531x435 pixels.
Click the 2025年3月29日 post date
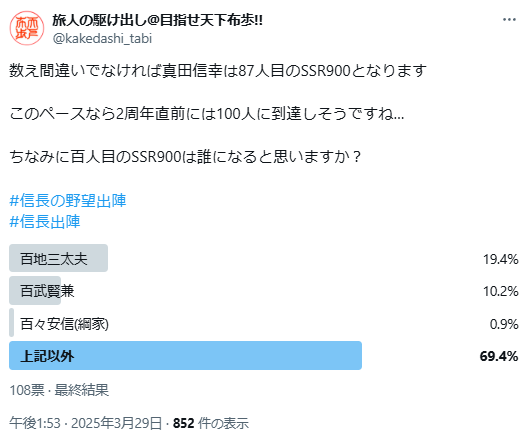coord(116,423)
